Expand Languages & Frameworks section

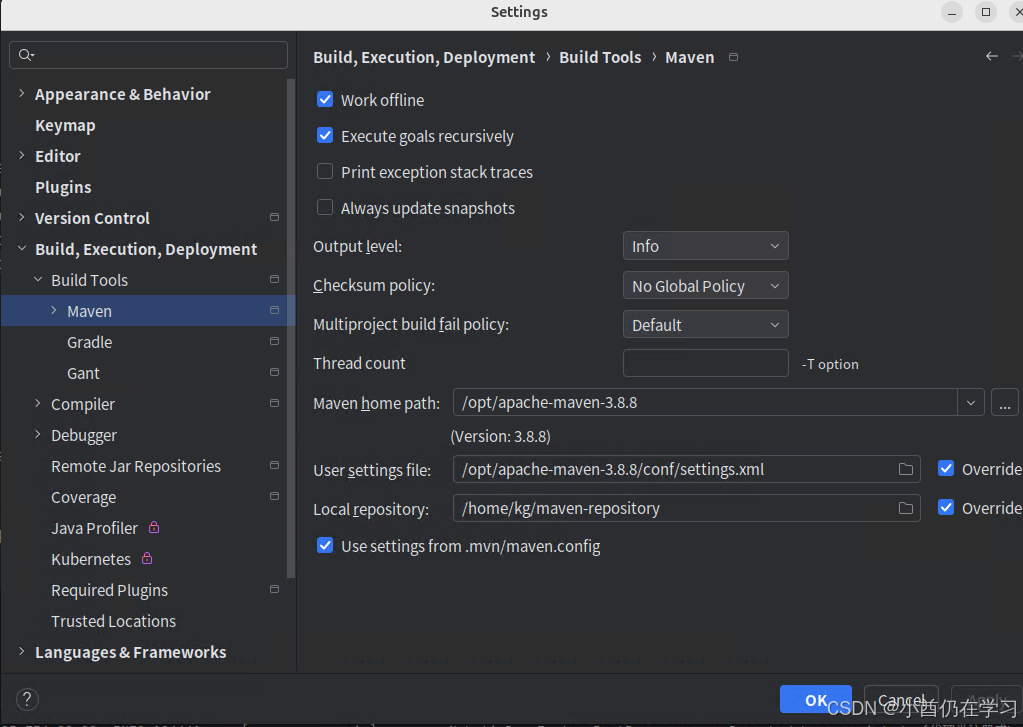pyautogui.click(x=22, y=651)
